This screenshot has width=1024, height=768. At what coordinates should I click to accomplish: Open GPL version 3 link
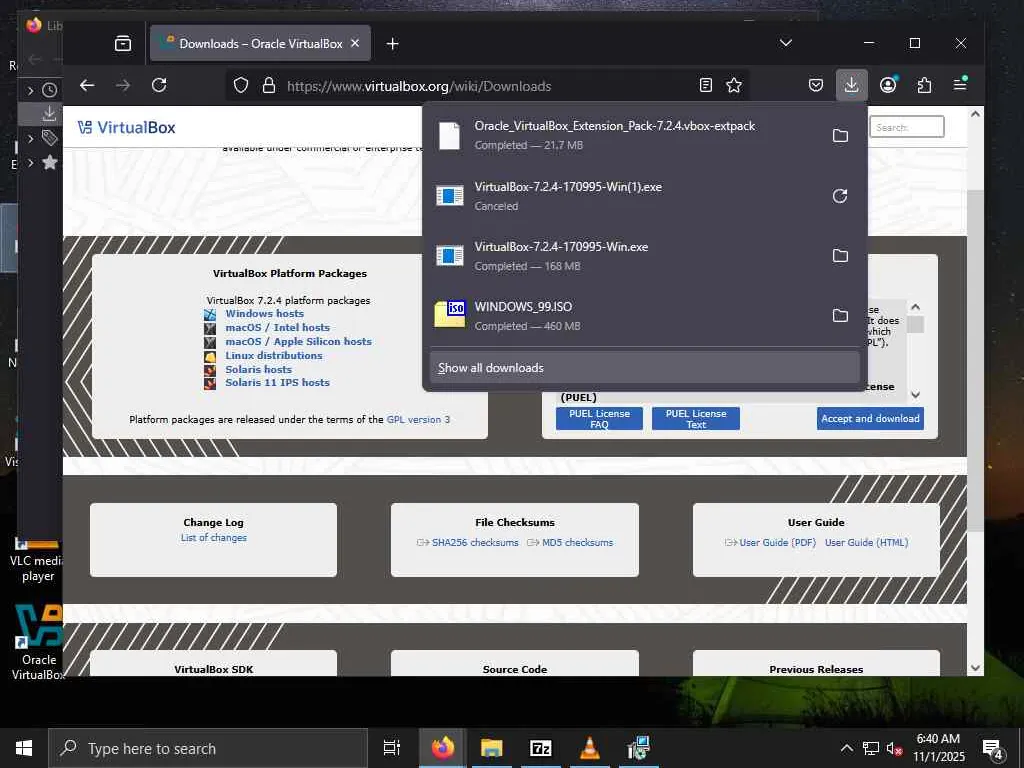[418, 419]
